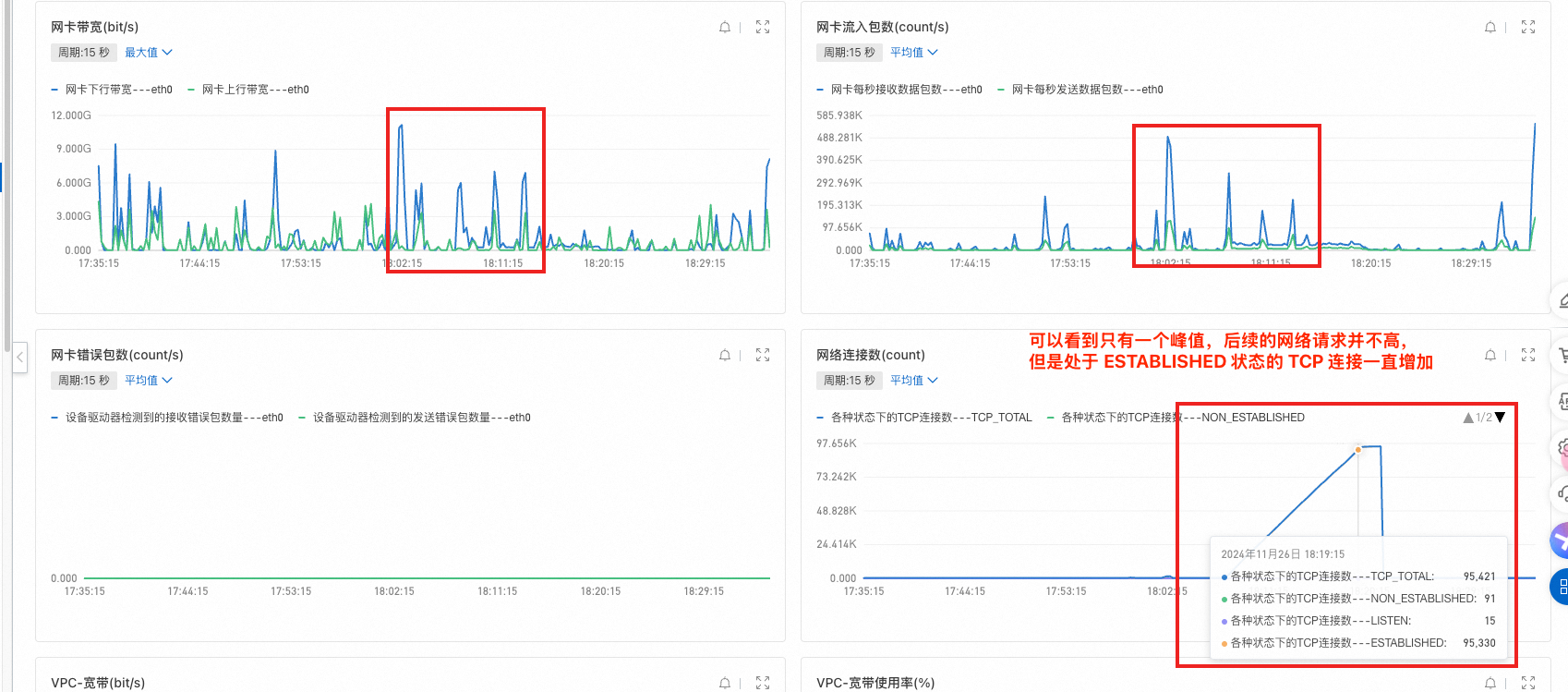Click the bell icon on VPC-宽带使用率(%) panel

(x=1490, y=684)
